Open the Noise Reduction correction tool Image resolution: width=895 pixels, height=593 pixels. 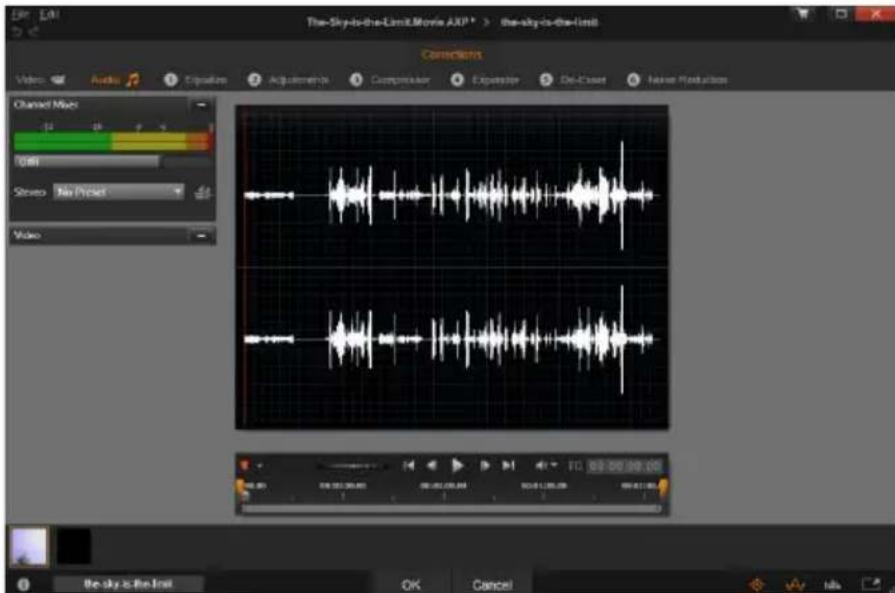tap(678, 80)
